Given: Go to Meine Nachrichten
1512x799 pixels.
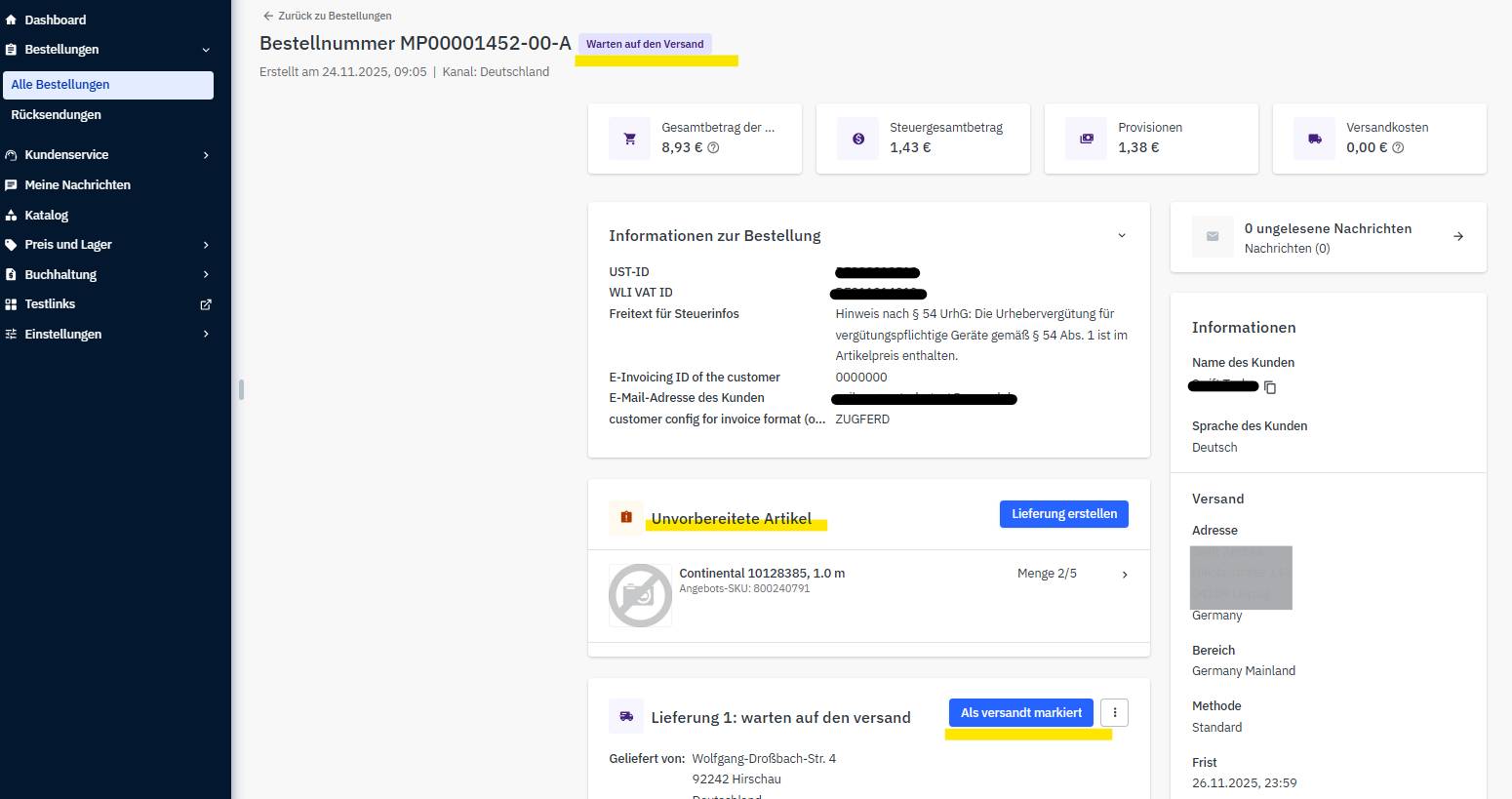Looking at the screenshot, I should click(x=77, y=185).
